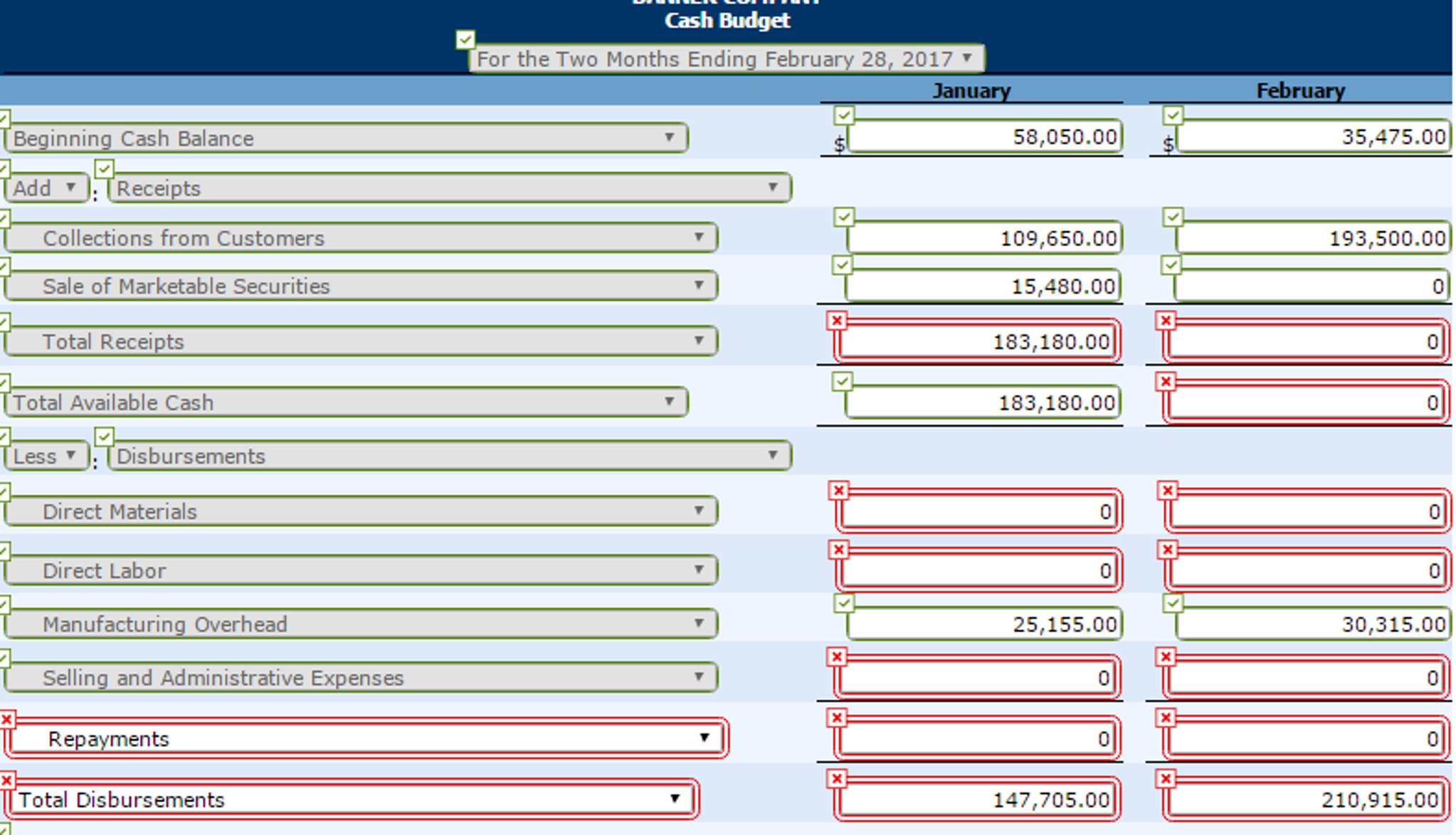Viewport: 1456px width, 835px height.
Task: Click February Total Receipts amount field
Action: click(1306, 341)
